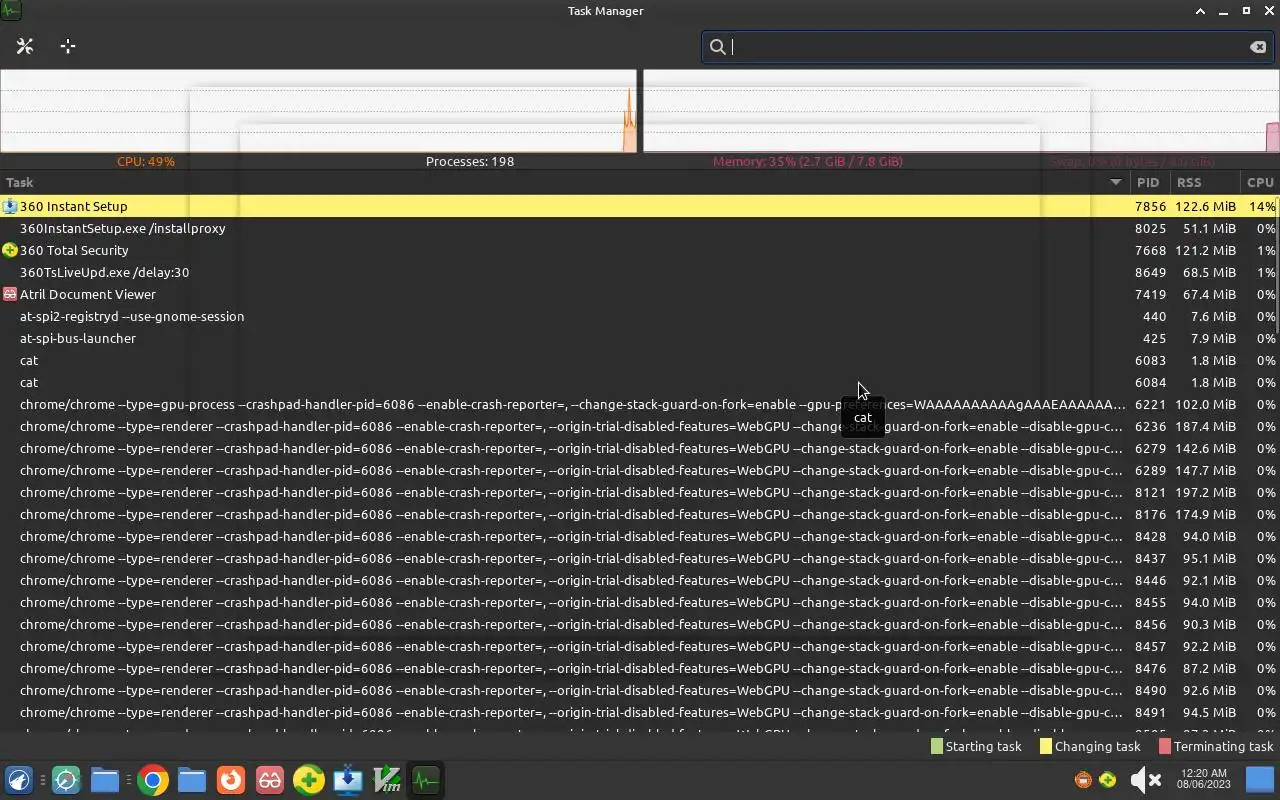Image resolution: width=1280 pixels, height=800 pixels.
Task: Select the cat process with PID 6084
Action: click(x=640, y=382)
